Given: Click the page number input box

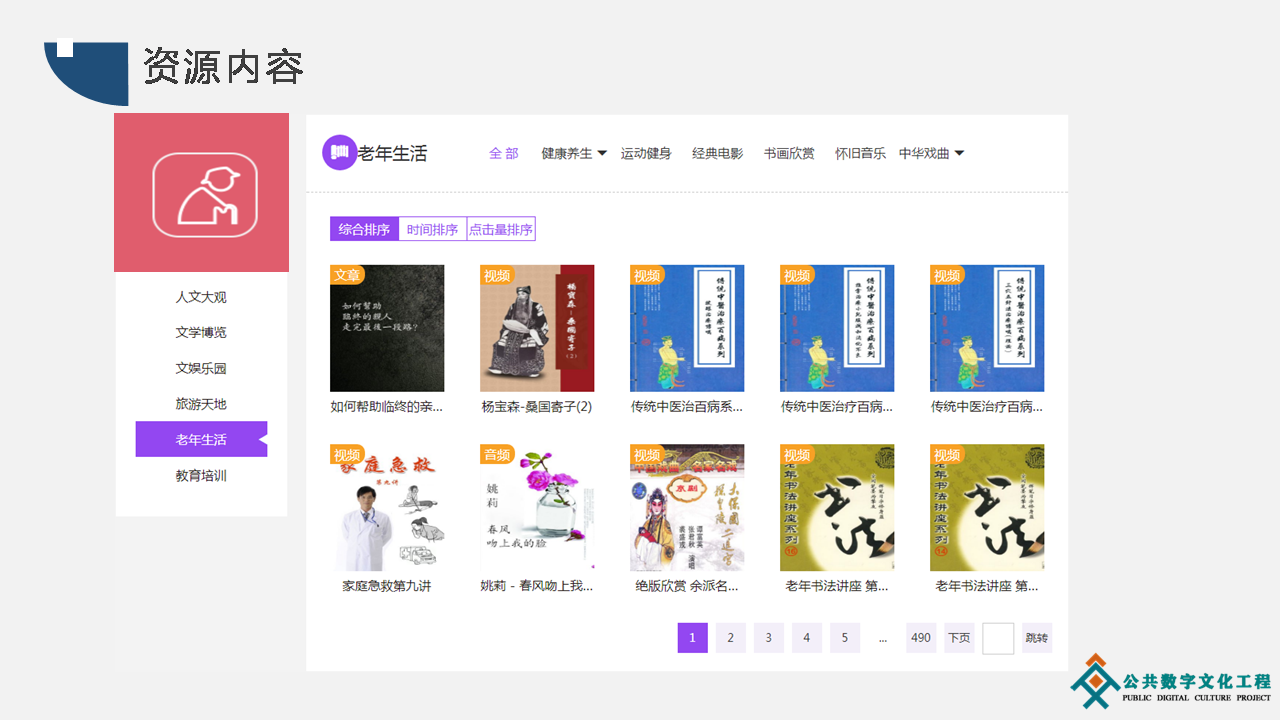Looking at the screenshot, I should coord(998,638).
